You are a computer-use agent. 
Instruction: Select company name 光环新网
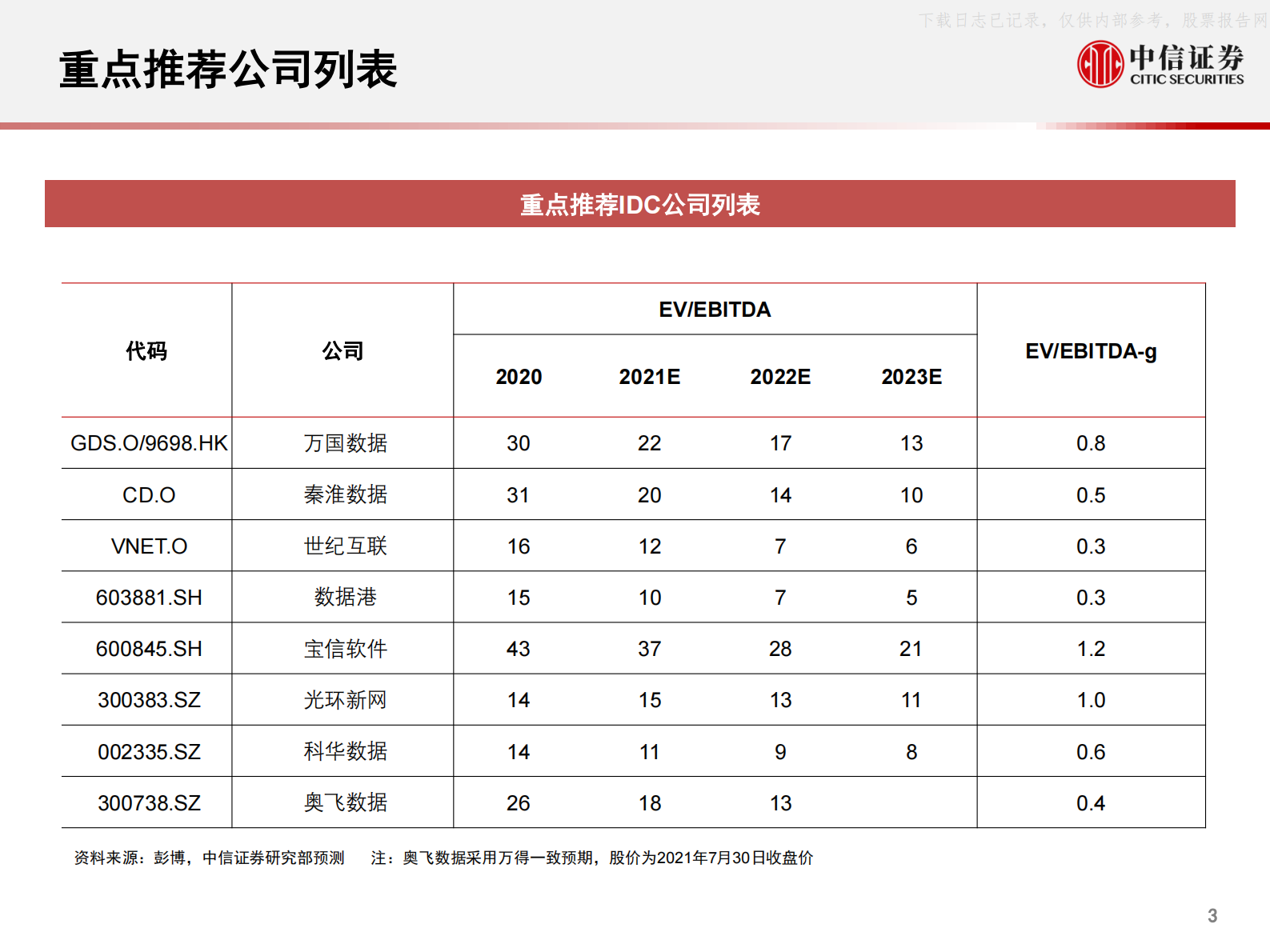click(345, 700)
